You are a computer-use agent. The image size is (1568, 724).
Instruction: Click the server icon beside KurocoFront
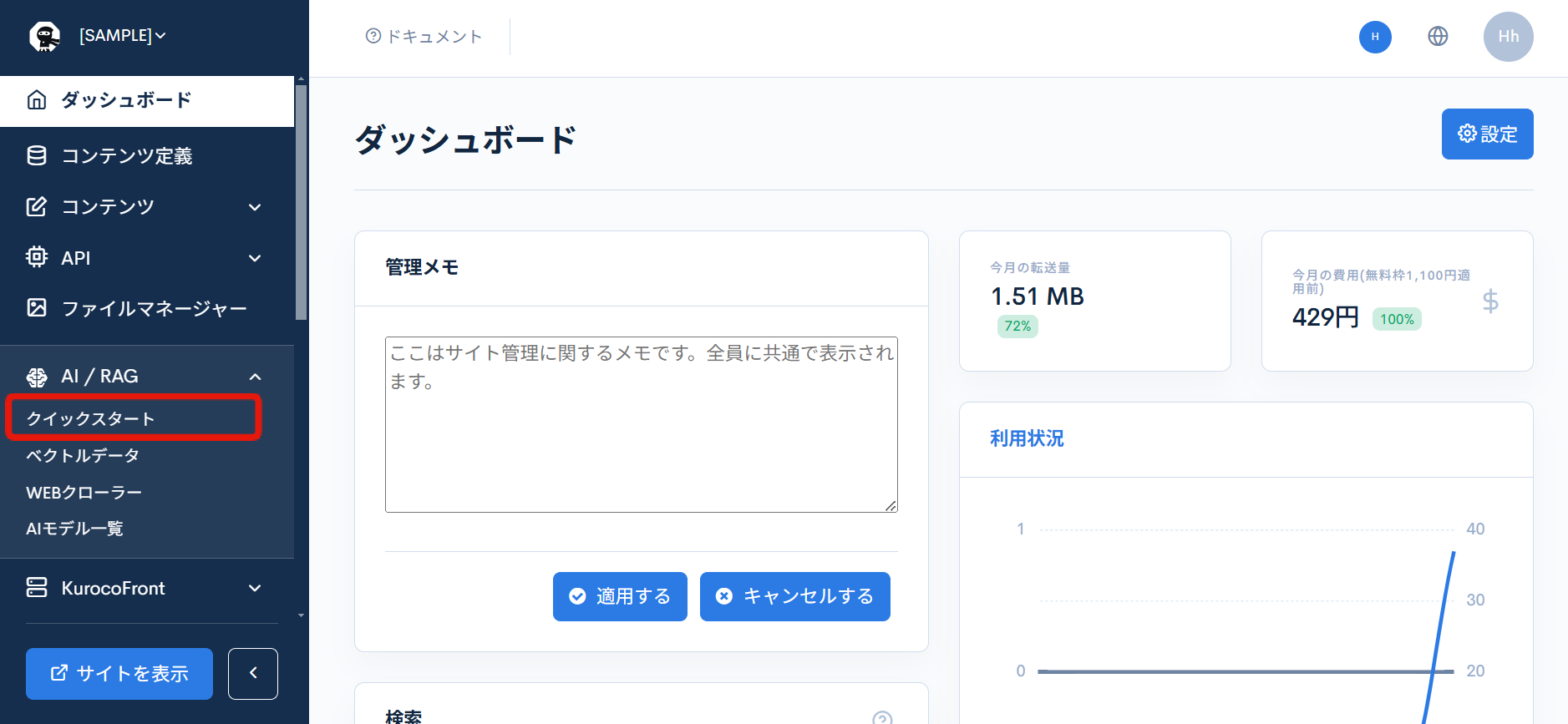pyautogui.click(x=37, y=587)
